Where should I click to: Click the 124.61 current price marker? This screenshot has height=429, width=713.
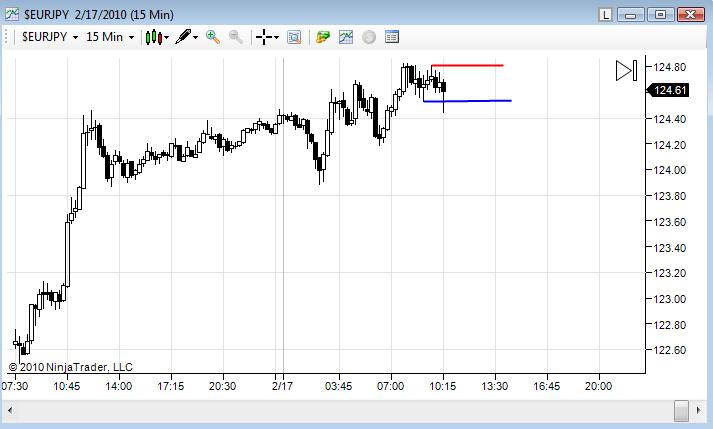(x=668, y=90)
